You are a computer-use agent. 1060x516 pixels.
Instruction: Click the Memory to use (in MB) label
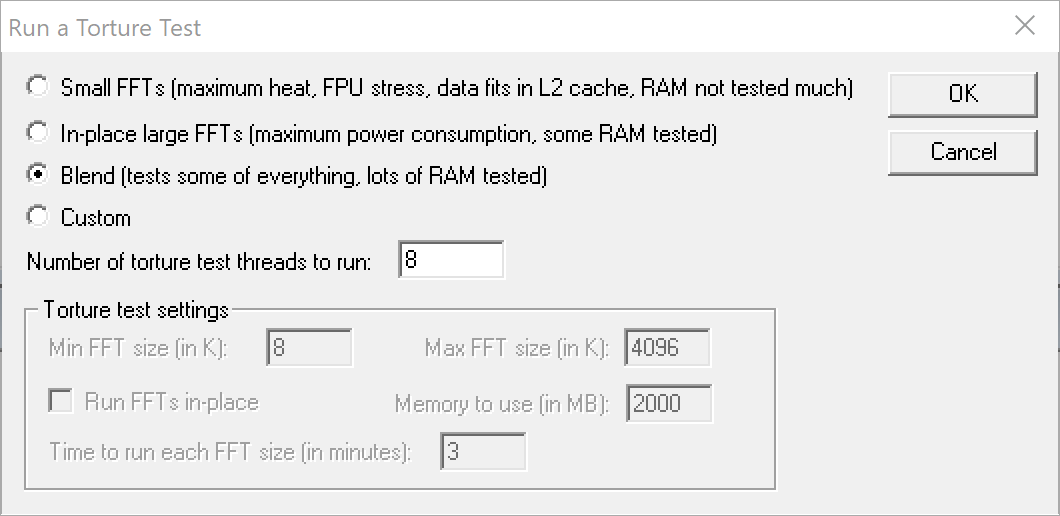[x=501, y=403]
